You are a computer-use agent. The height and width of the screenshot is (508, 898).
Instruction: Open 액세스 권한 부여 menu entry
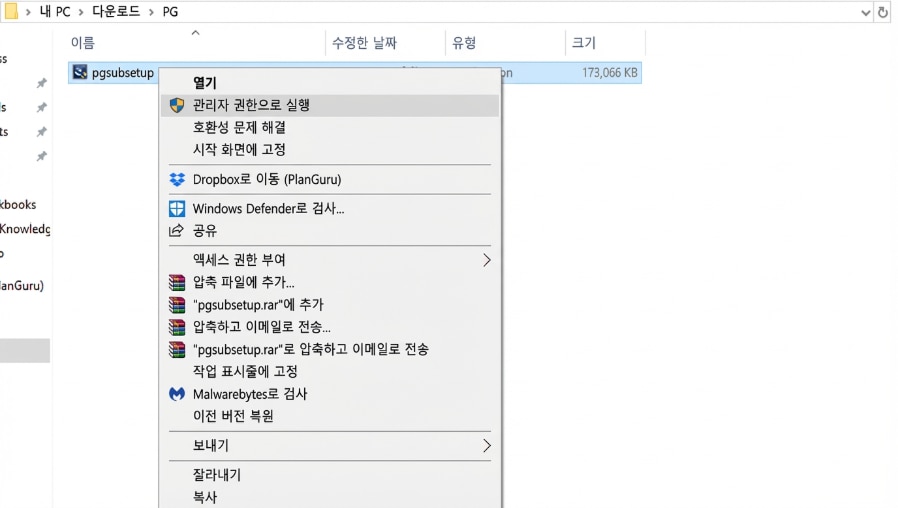tap(330, 259)
